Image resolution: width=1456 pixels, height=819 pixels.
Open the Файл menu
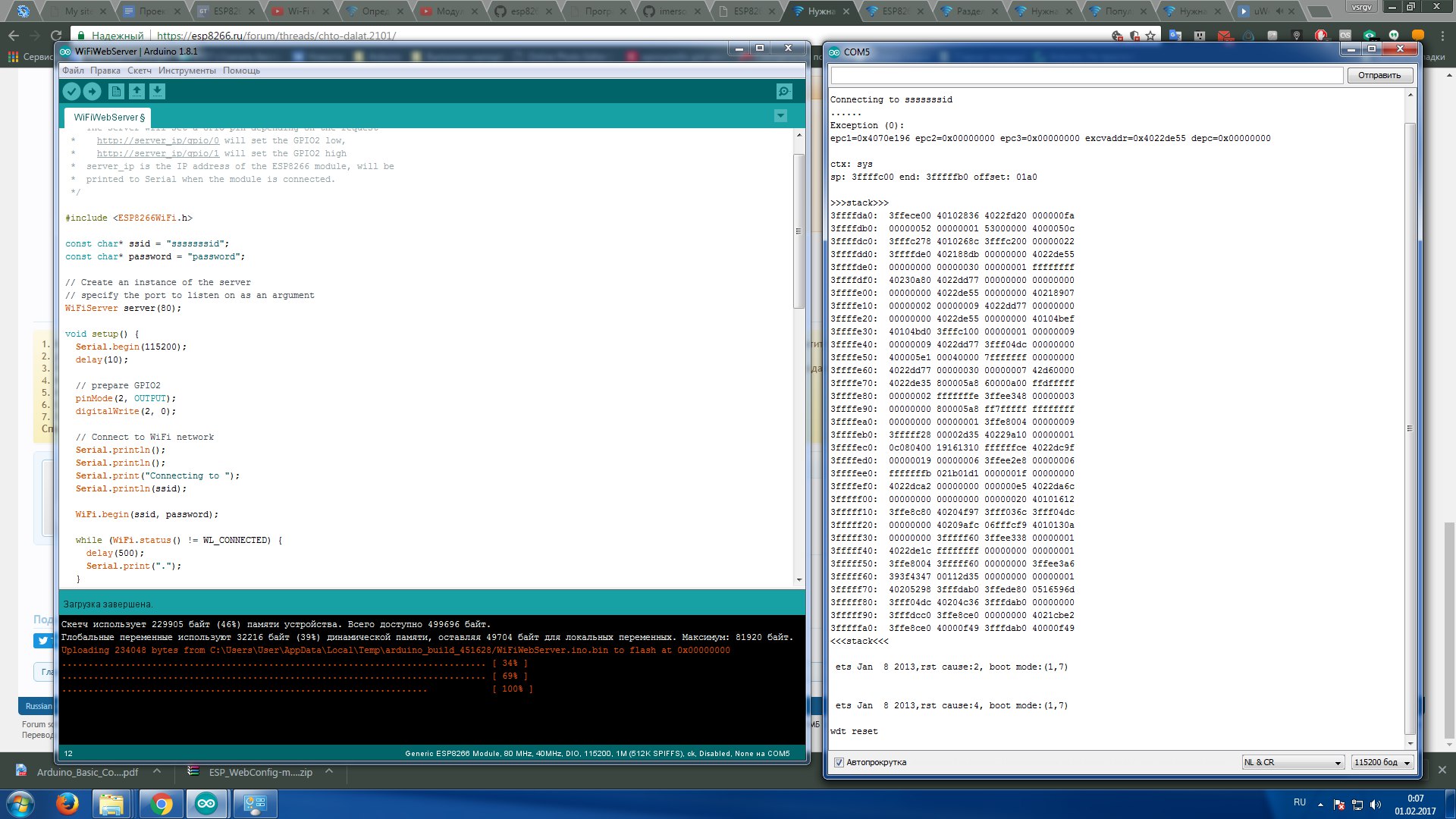tap(74, 71)
